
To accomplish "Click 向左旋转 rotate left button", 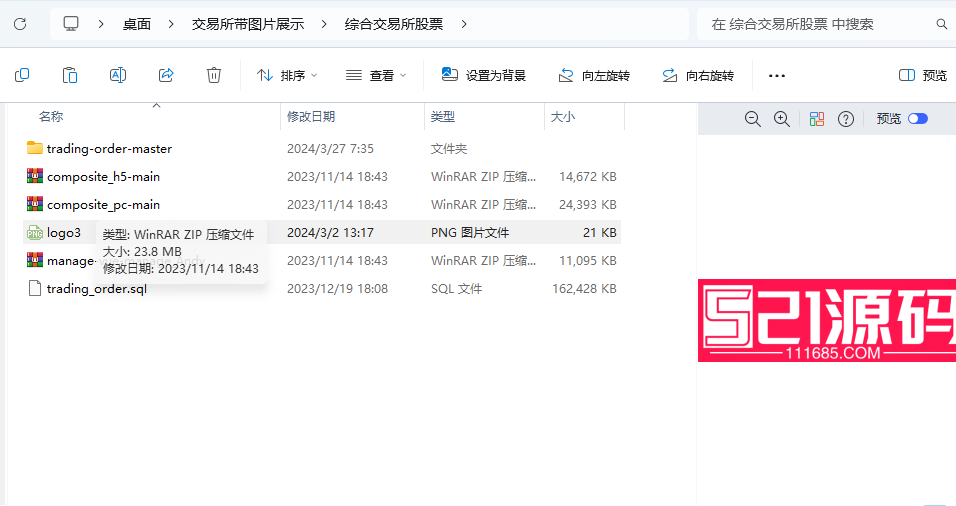I will [x=594, y=75].
